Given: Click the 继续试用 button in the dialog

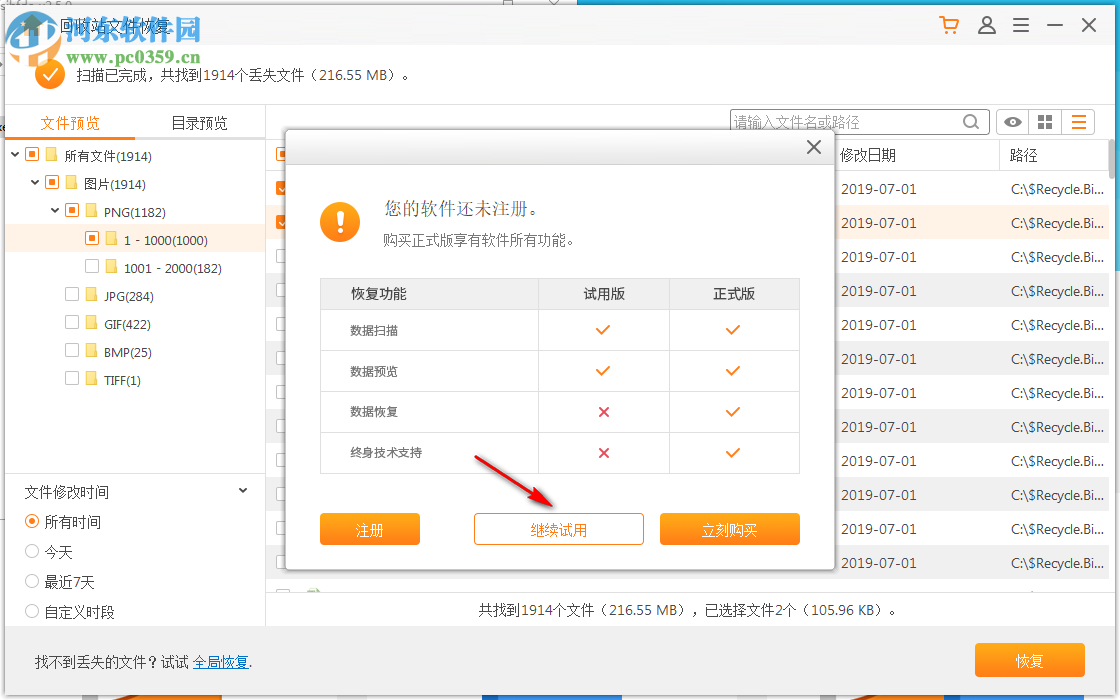Looking at the screenshot, I should pyautogui.click(x=558, y=529).
